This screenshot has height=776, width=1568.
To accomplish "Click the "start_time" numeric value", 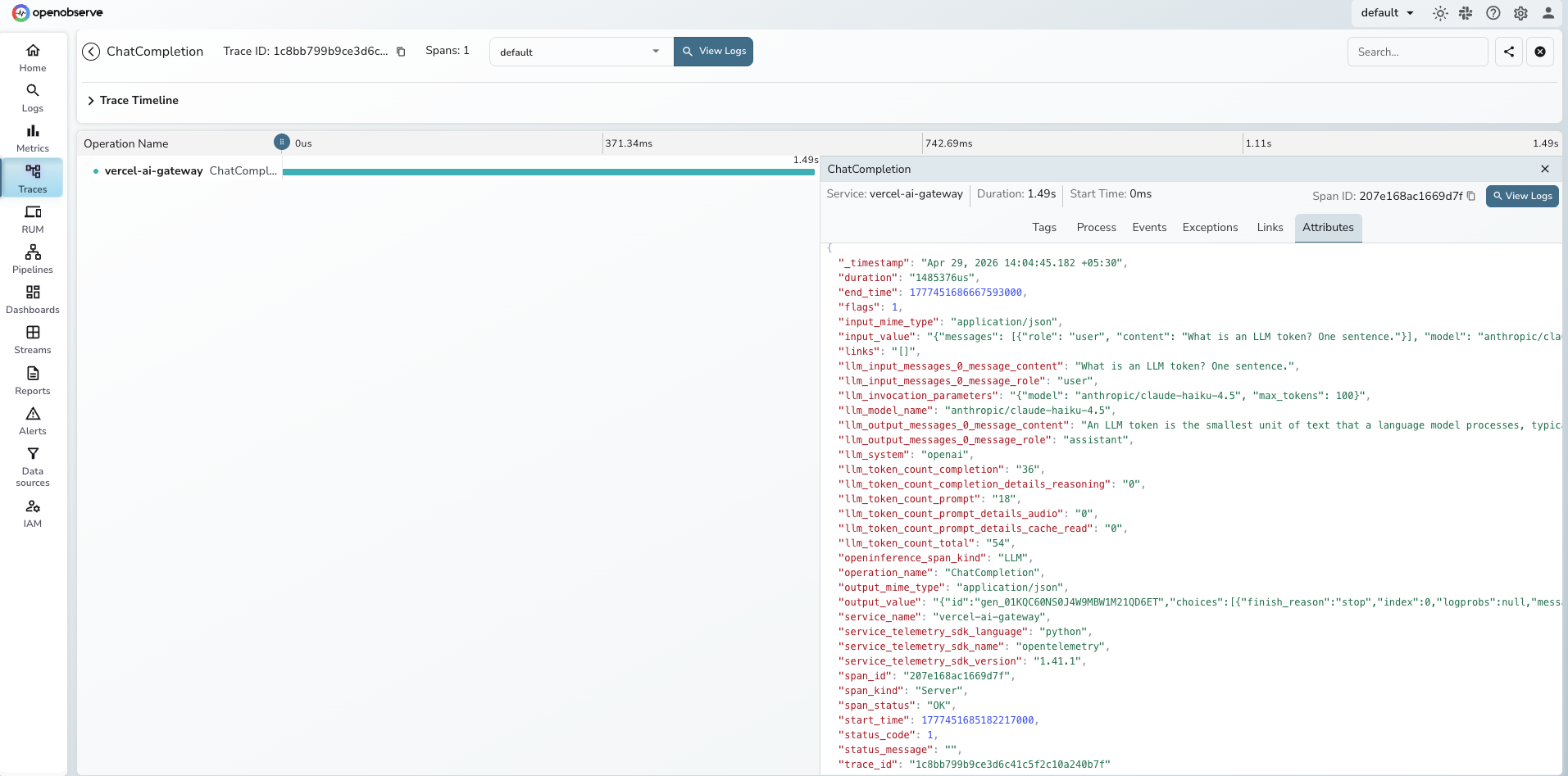I will point(978,720).
